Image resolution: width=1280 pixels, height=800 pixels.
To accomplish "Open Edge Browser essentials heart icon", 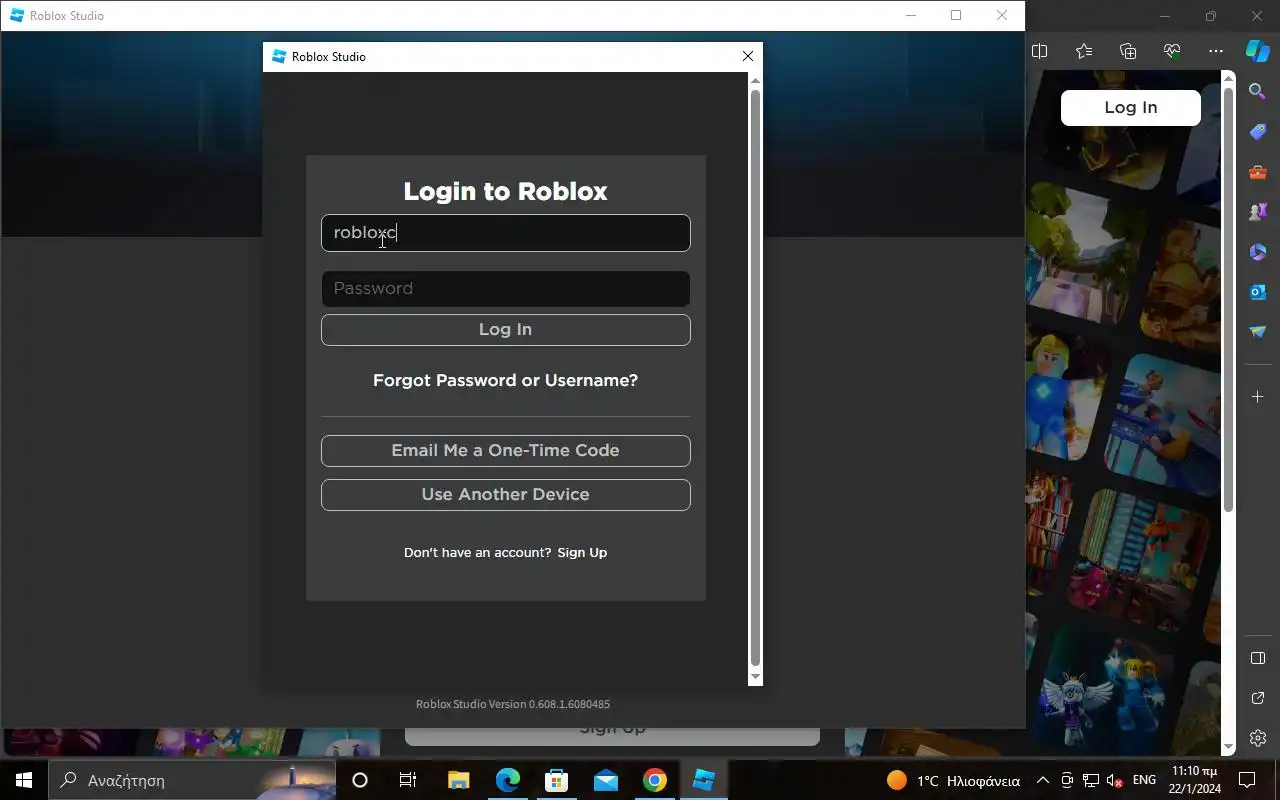I will pyautogui.click(x=1172, y=51).
